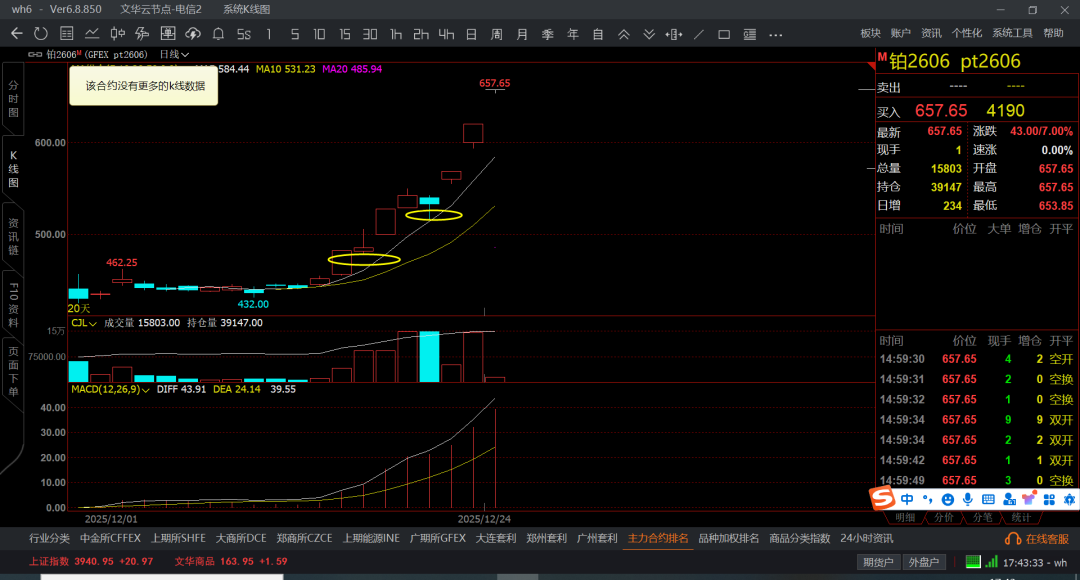
Task: Select the 15-minute period button
Action: click(344, 34)
